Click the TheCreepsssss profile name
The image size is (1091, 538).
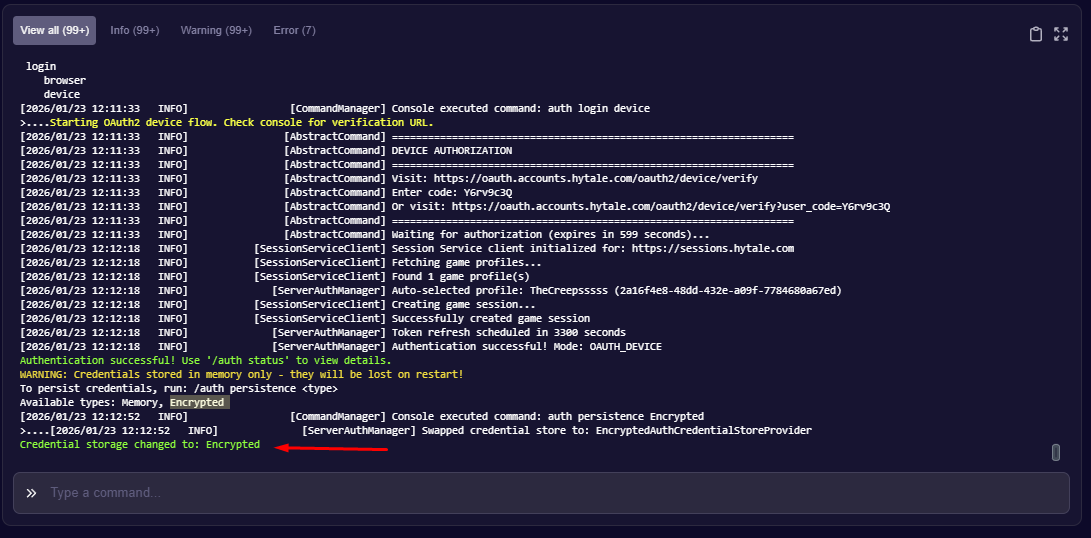click(568, 290)
